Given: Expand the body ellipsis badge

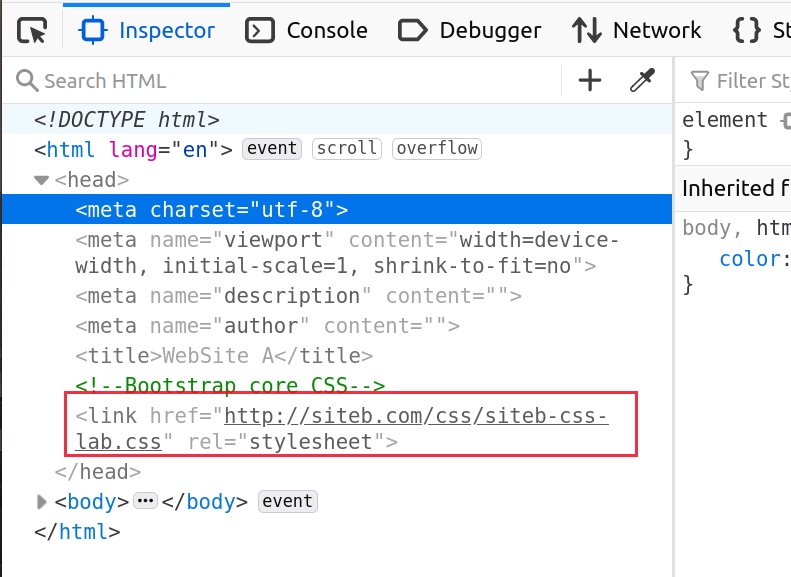Looking at the screenshot, I should click(x=145, y=501).
